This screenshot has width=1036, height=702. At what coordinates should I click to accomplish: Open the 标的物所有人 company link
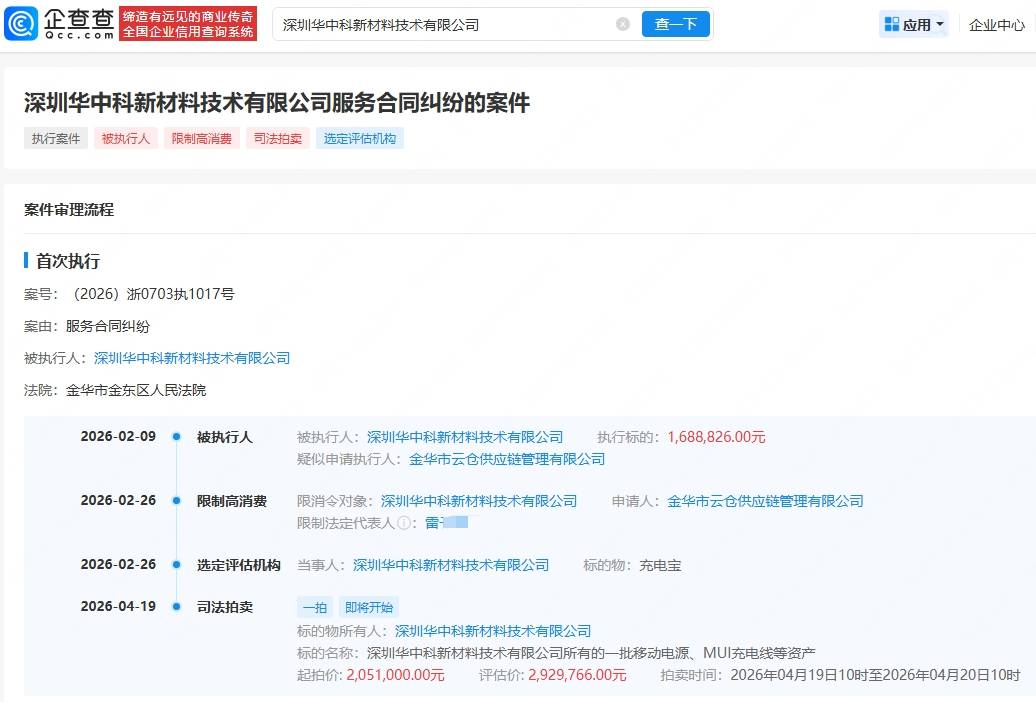click(493, 631)
